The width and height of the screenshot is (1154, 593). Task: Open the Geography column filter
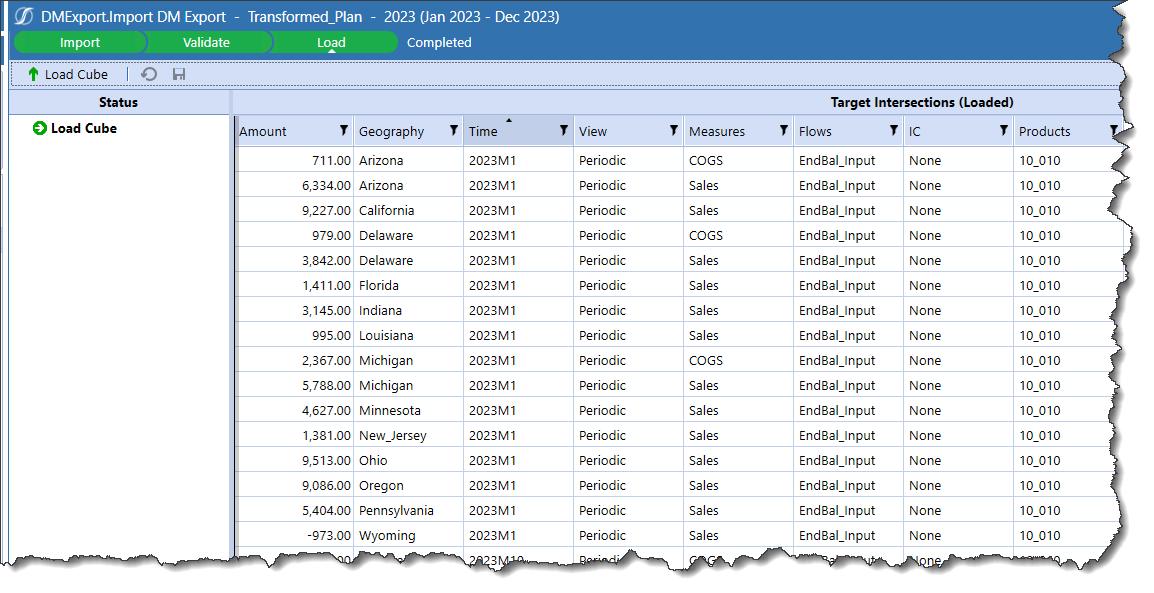(x=453, y=130)
